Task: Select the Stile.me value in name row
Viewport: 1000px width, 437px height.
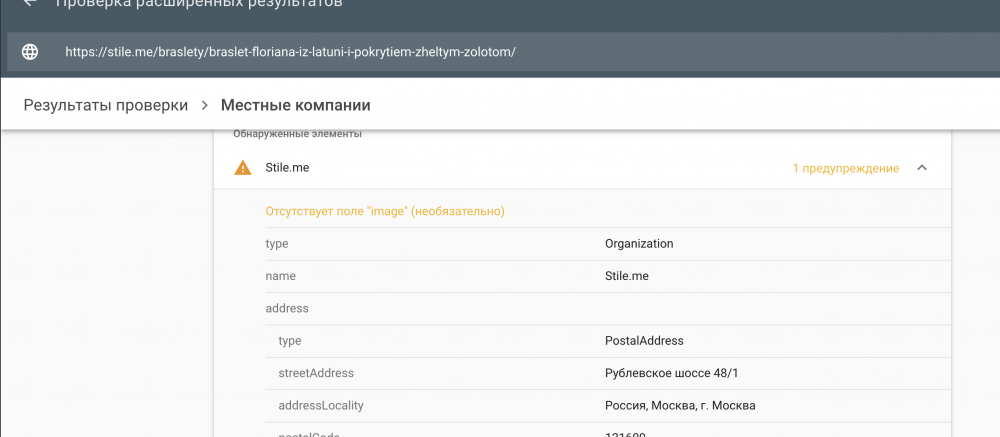Action: click(x=627, y=275)
